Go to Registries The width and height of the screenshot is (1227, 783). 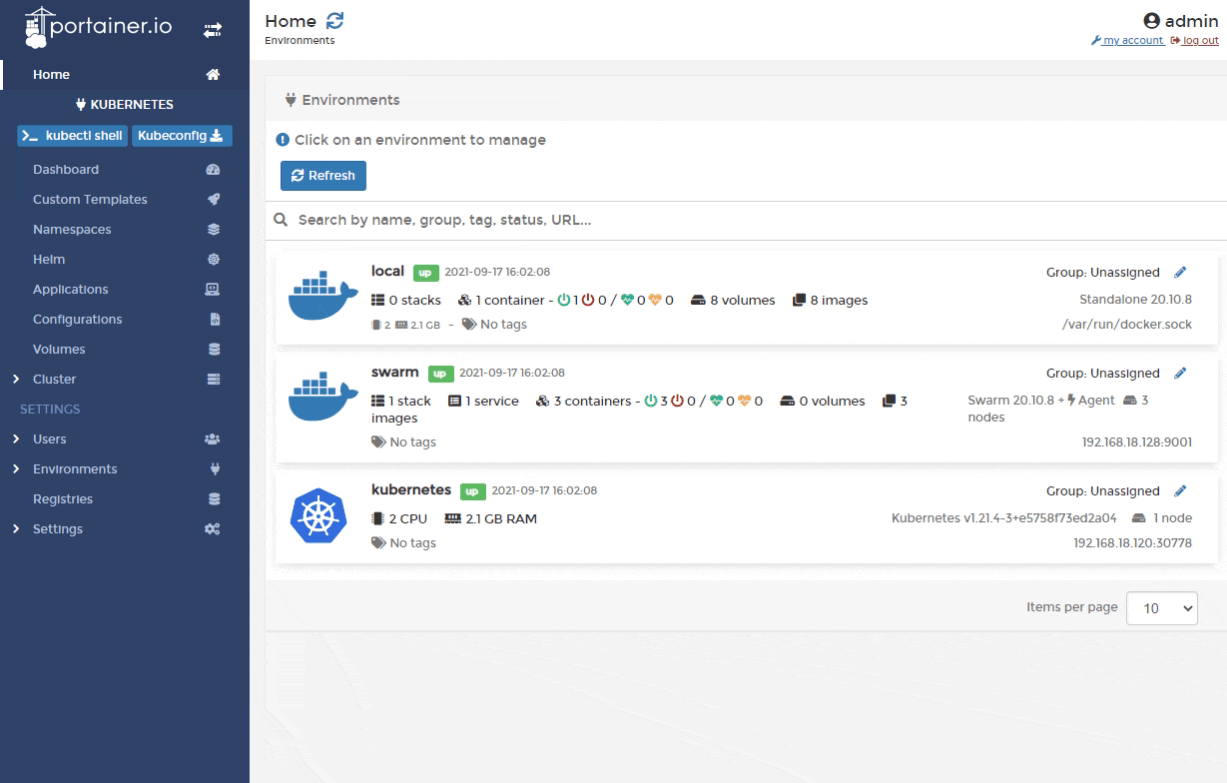[x=63, y=499]
